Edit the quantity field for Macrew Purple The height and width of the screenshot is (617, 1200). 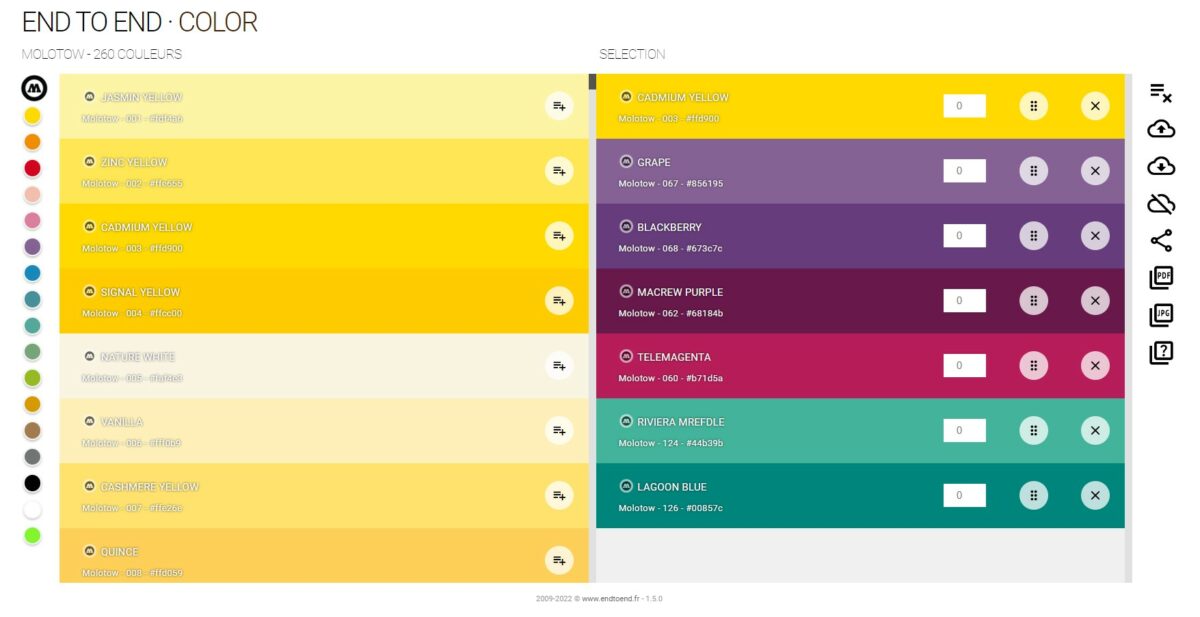point(964,301)
